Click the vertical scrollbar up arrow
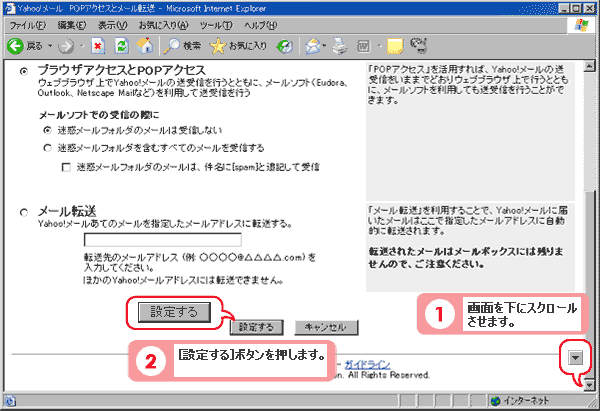 pos(589,67)
